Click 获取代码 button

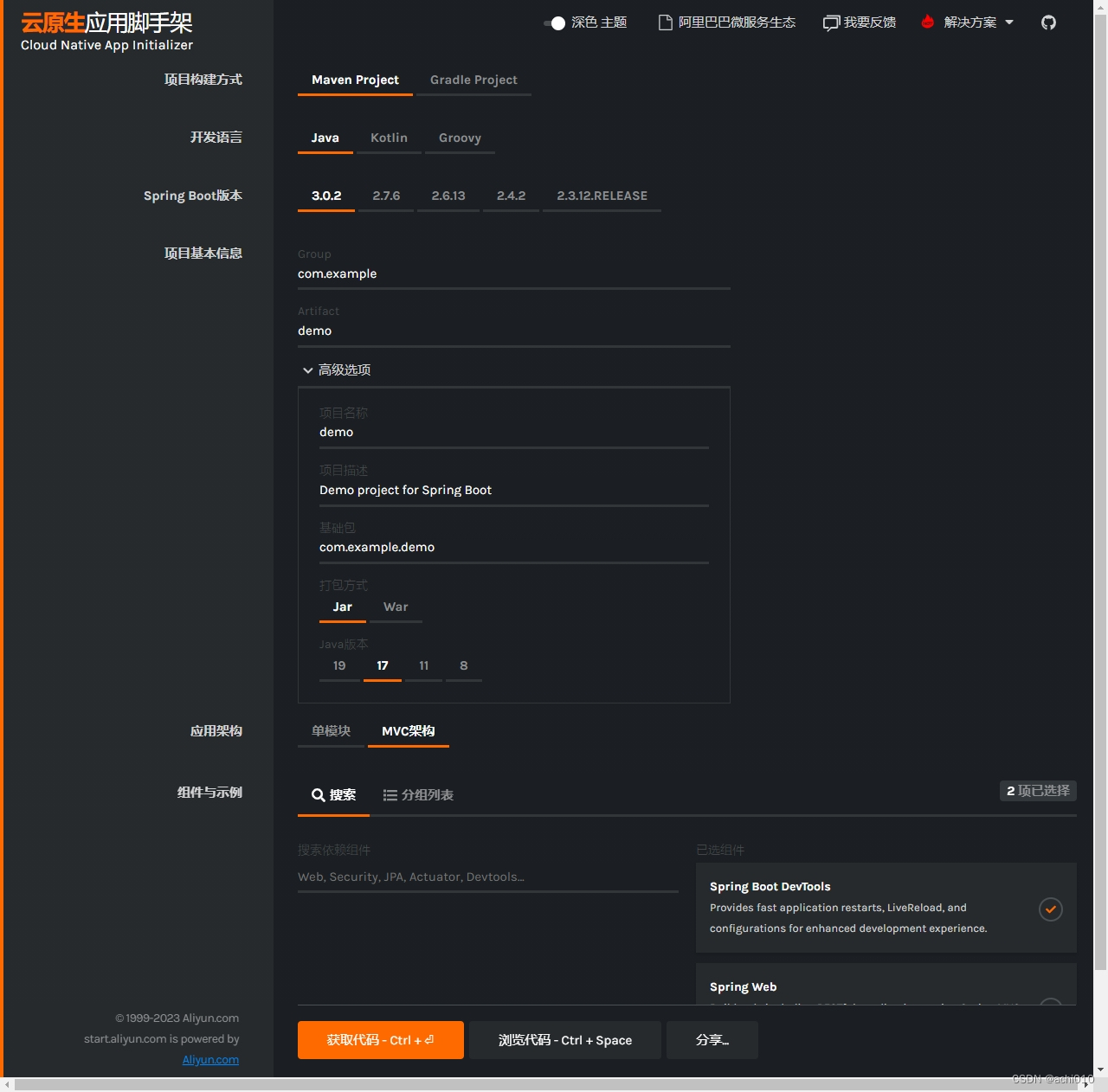point(381,1040)
